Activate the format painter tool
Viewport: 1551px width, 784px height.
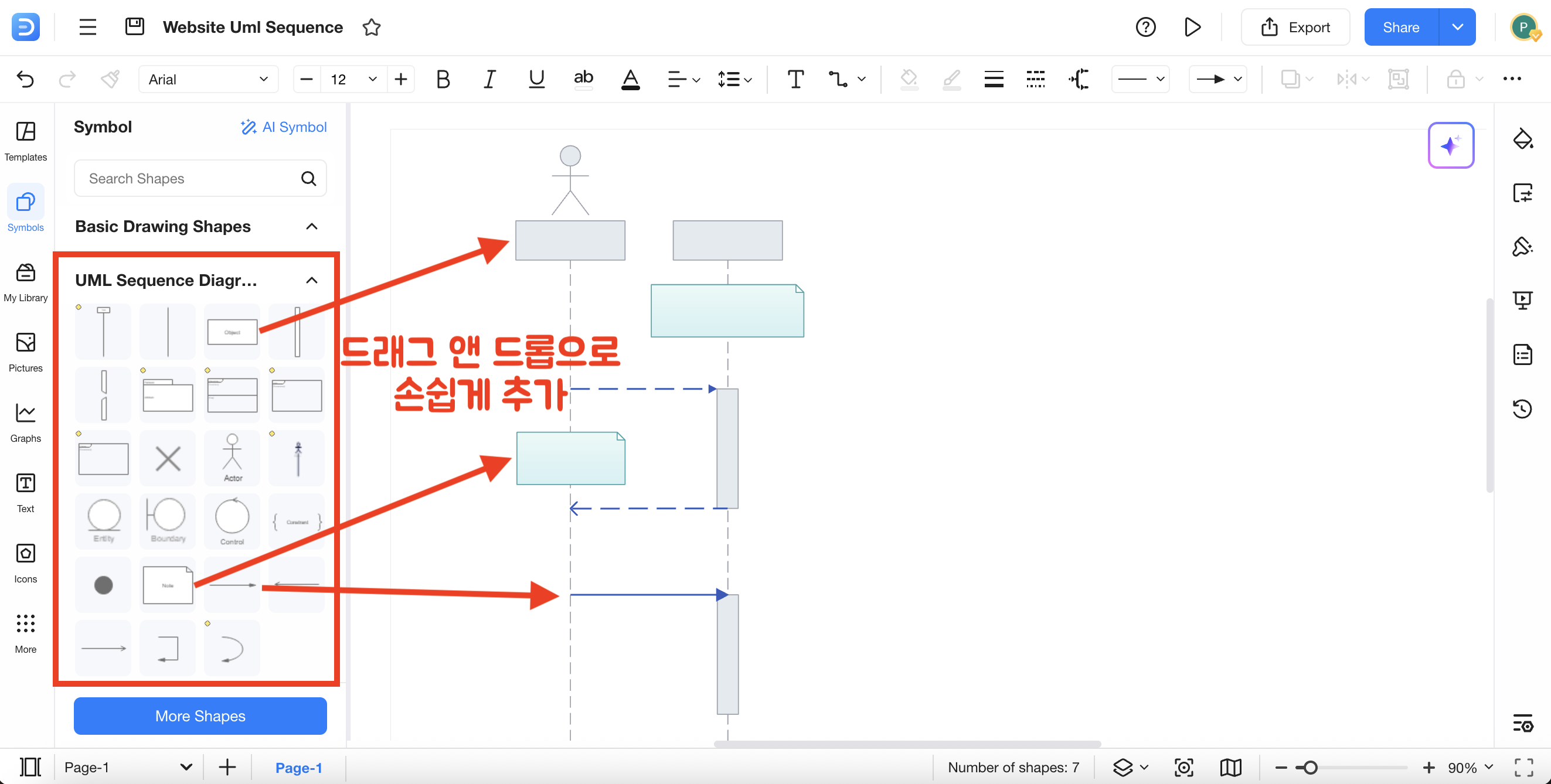pos(110,79)
